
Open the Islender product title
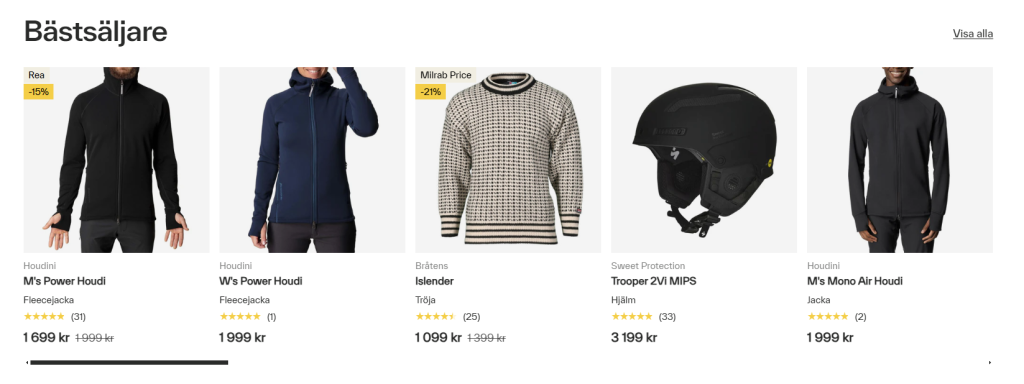tap(434, 281)
